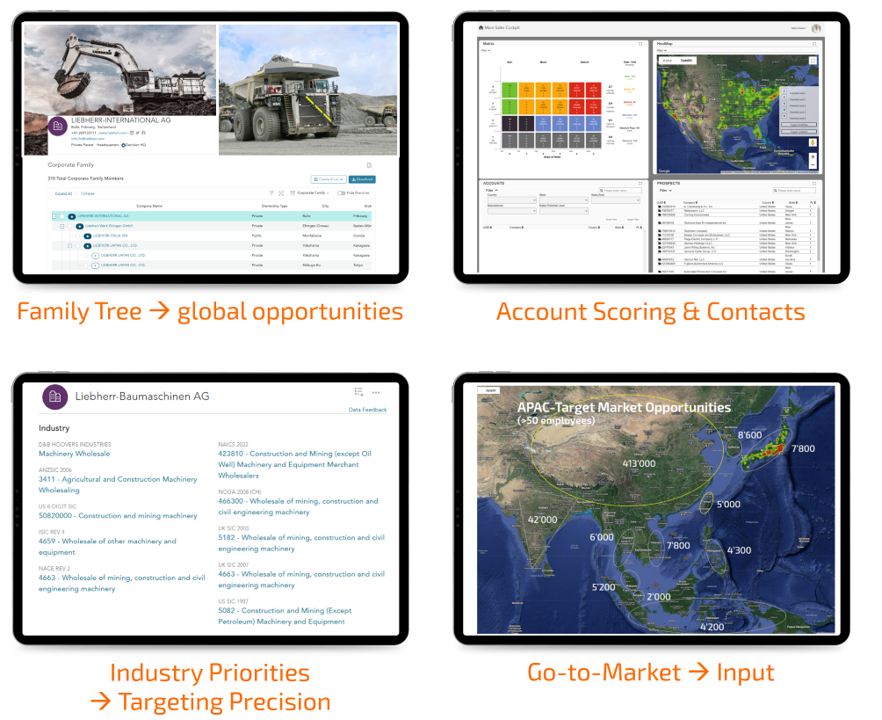Switch the heat map to Satellit view
882x720 pixels.
[686, 60]
